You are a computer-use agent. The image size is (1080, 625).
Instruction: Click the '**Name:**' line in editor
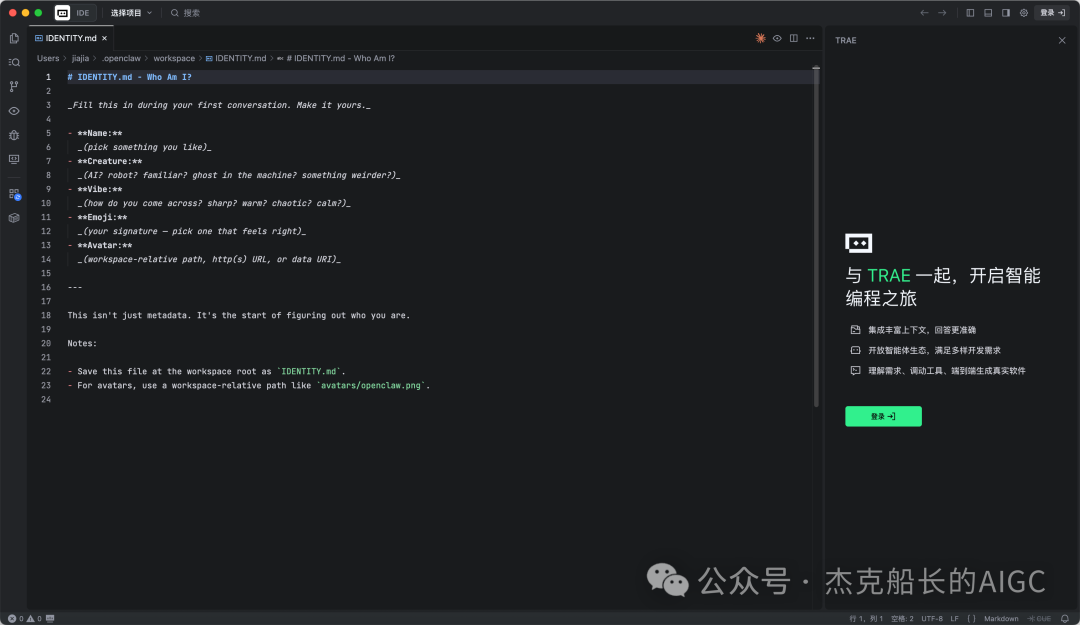pos(95,133)
